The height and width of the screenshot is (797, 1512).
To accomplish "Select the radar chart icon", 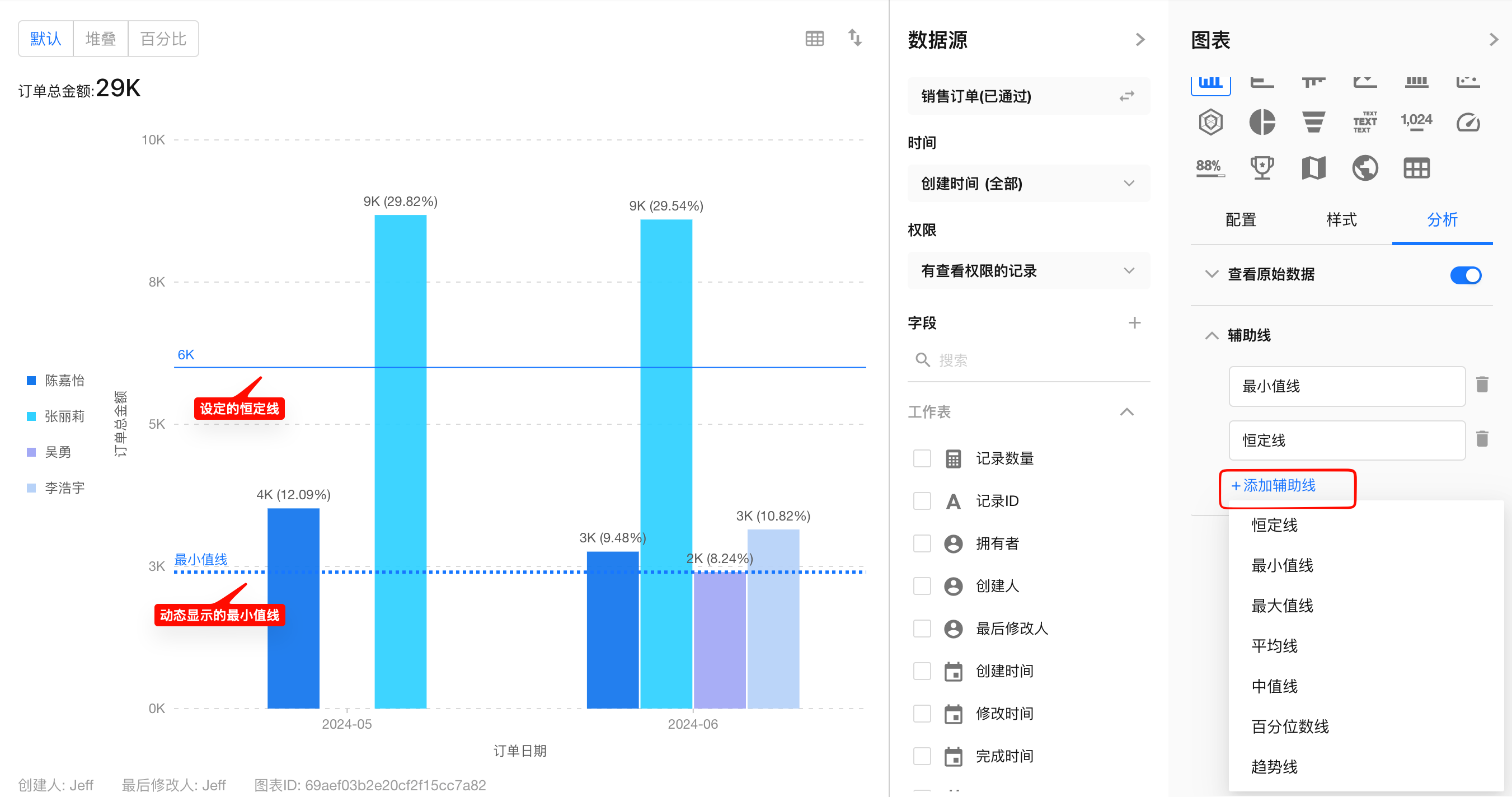I will (1210, 122).
